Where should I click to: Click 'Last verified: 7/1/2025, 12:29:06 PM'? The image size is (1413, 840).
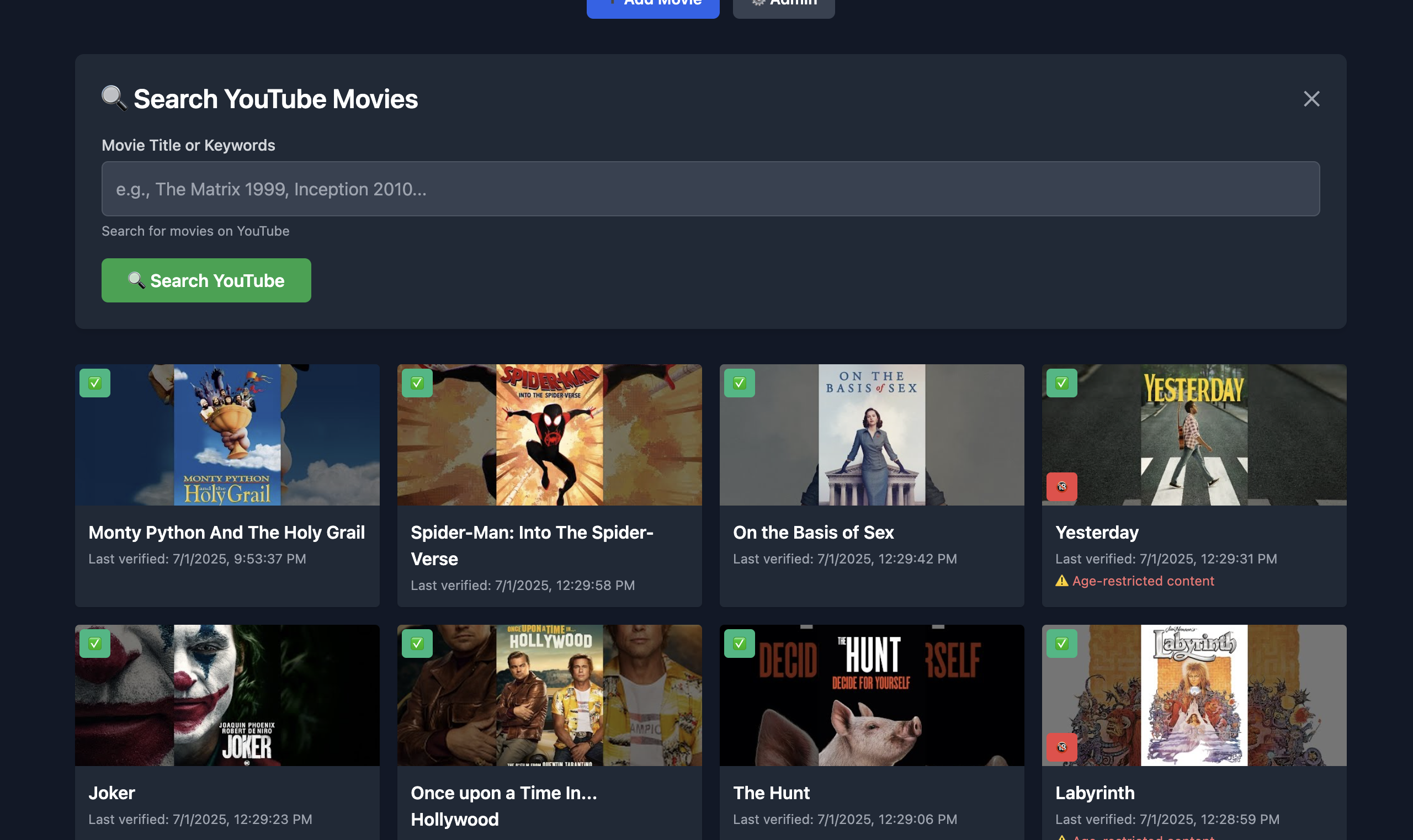pos(844,819)
